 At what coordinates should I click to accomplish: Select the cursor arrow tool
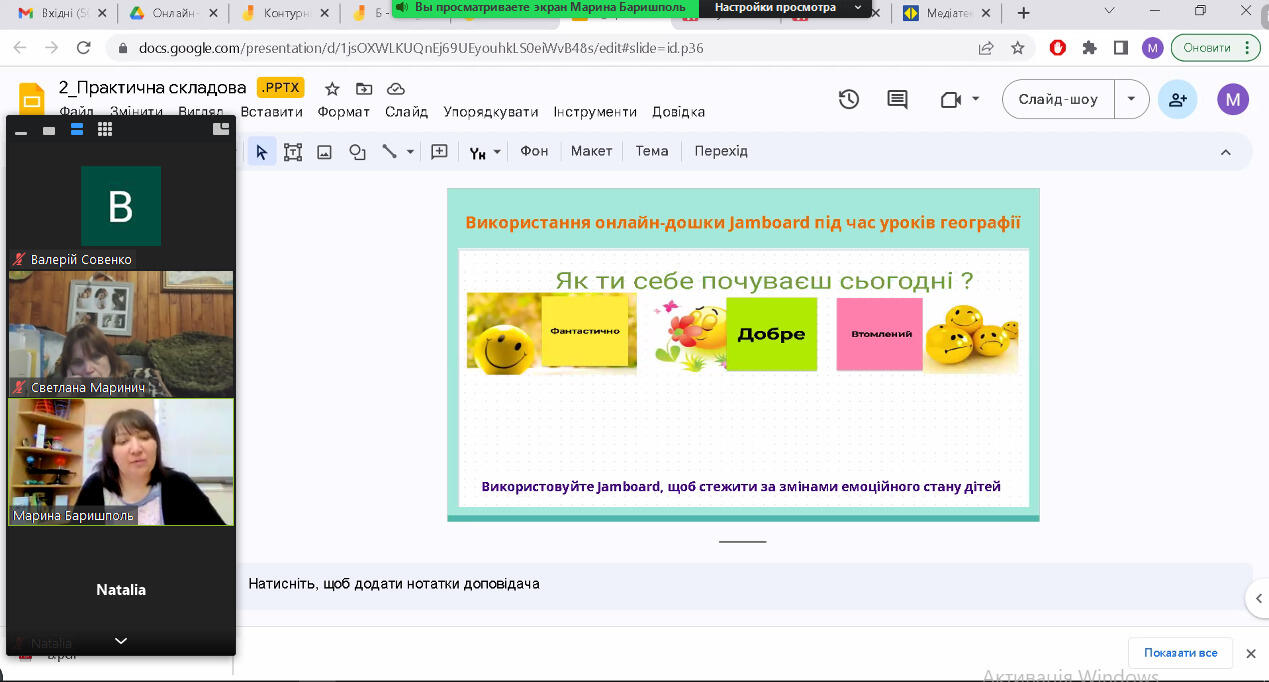(262, 152)
